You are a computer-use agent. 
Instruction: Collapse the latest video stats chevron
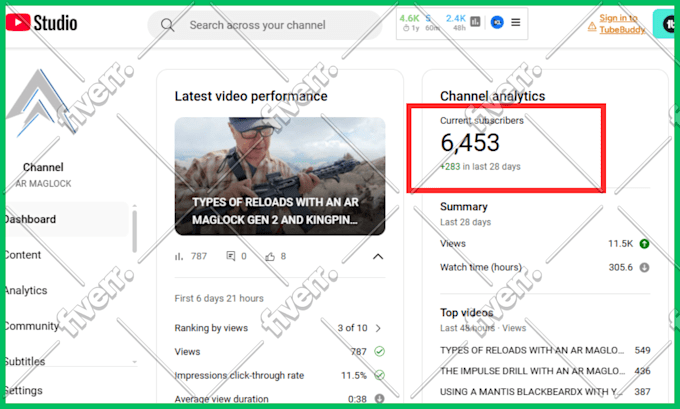[x=378, y=256]
